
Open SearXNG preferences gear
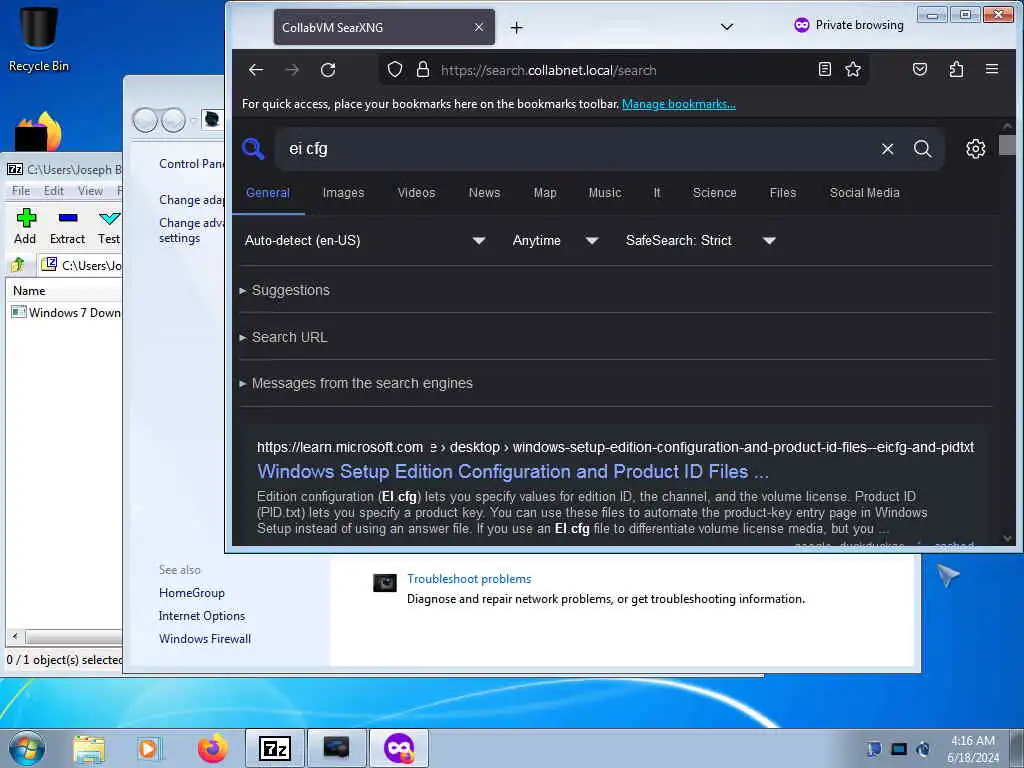coord(975,149)
